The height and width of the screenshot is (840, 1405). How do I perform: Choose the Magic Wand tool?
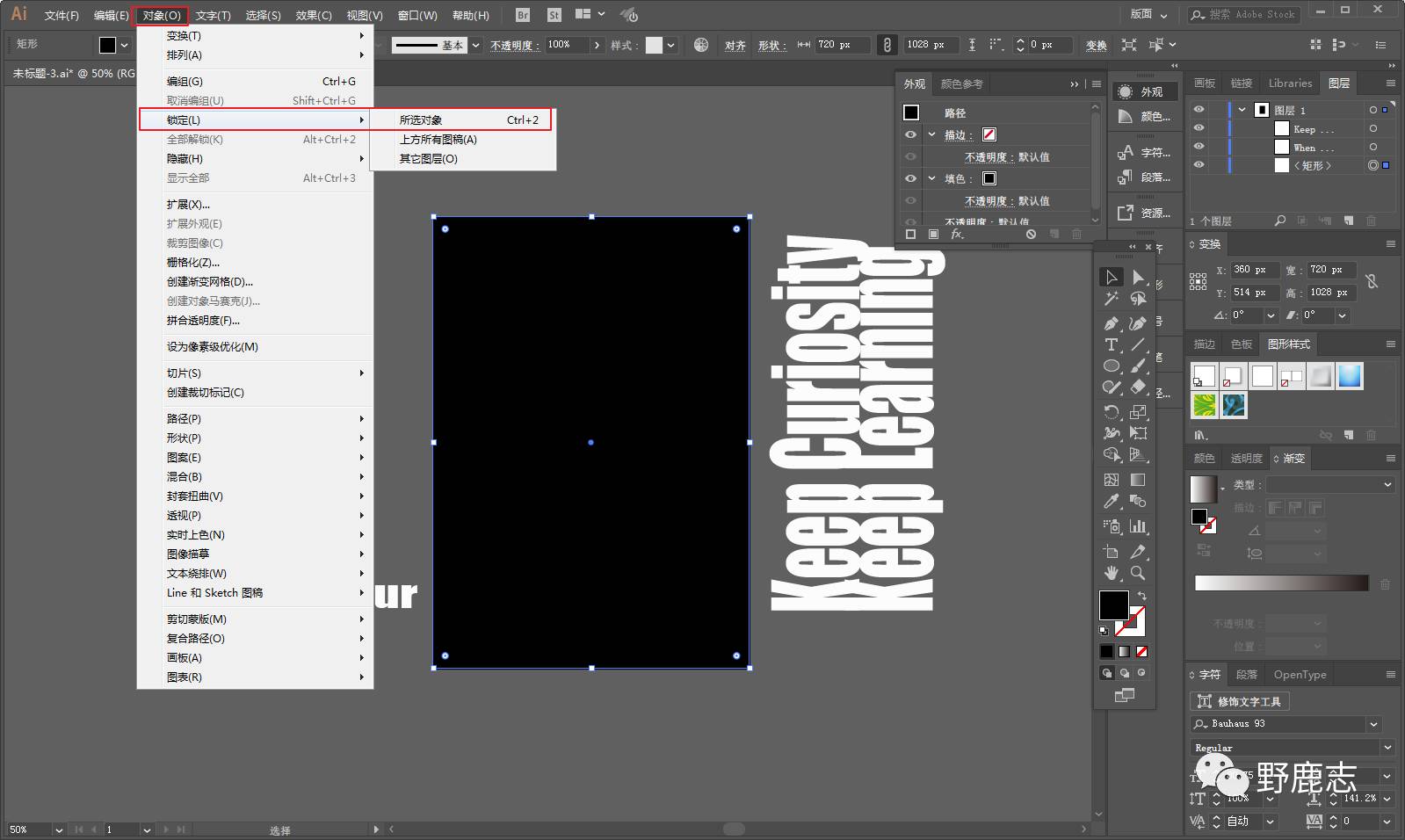coord(1112,299)
